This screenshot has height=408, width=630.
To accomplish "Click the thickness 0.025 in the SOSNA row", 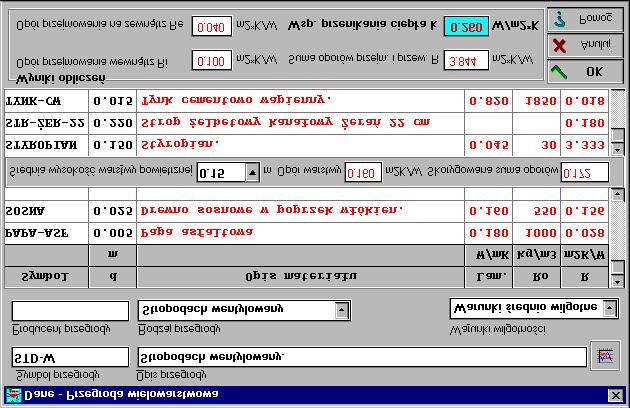I will (112, 211).
